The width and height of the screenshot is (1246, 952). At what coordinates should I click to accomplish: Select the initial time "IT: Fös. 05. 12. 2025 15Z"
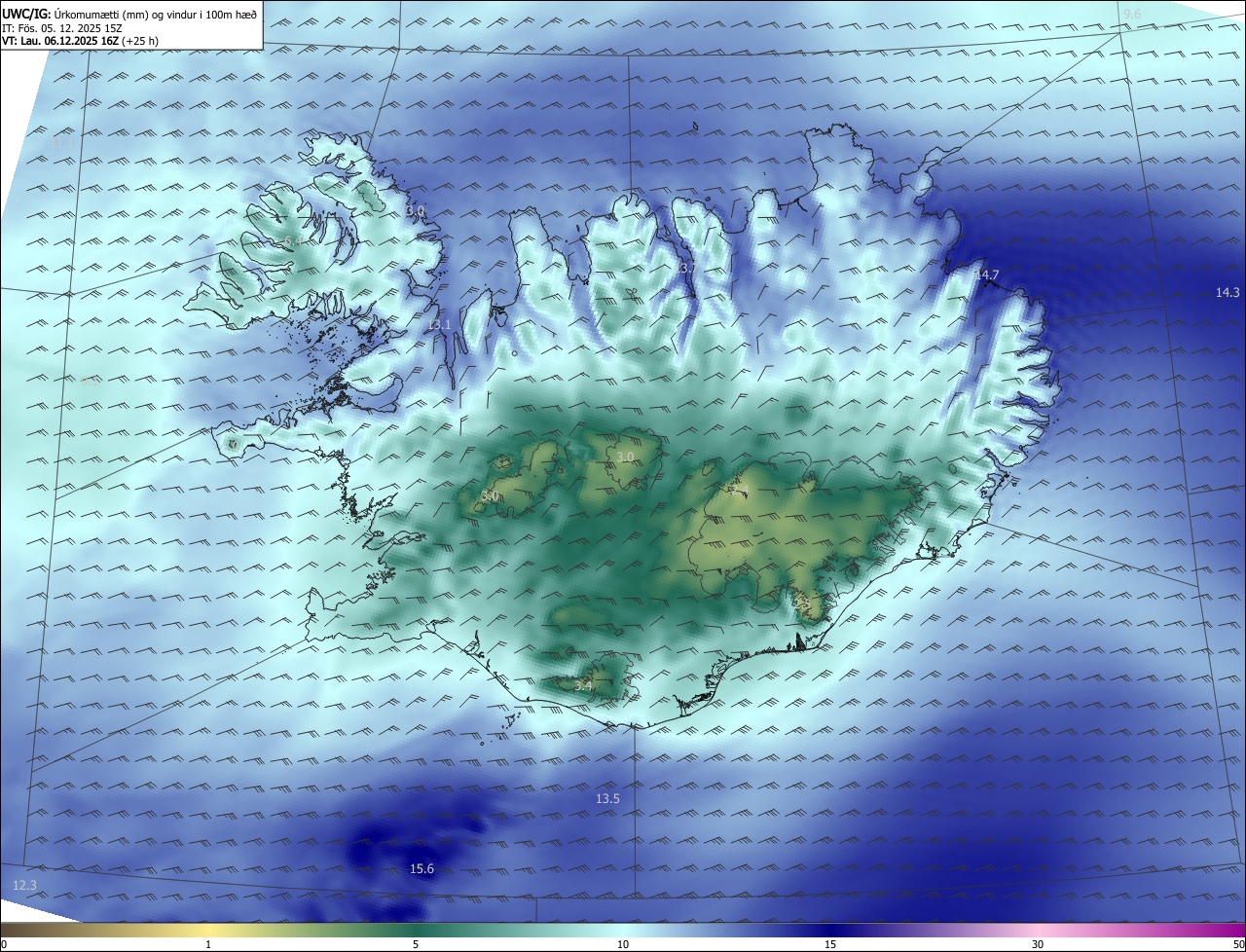click(61, 28)
